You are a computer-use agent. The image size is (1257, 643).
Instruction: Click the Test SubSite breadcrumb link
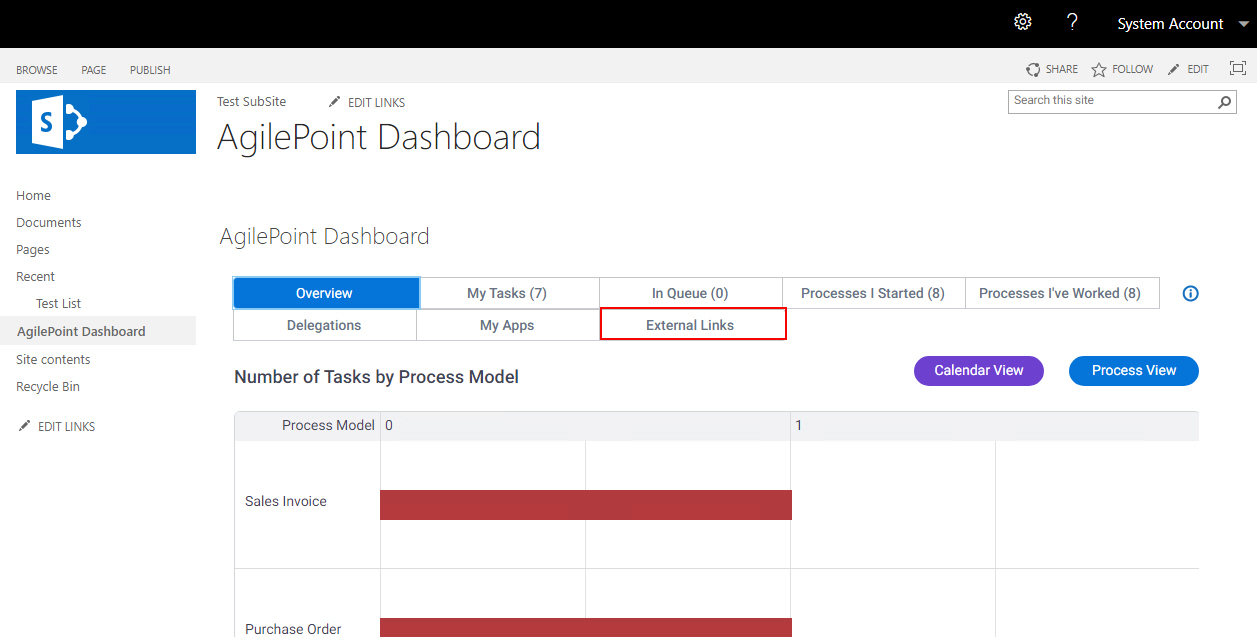click(251, 102)
